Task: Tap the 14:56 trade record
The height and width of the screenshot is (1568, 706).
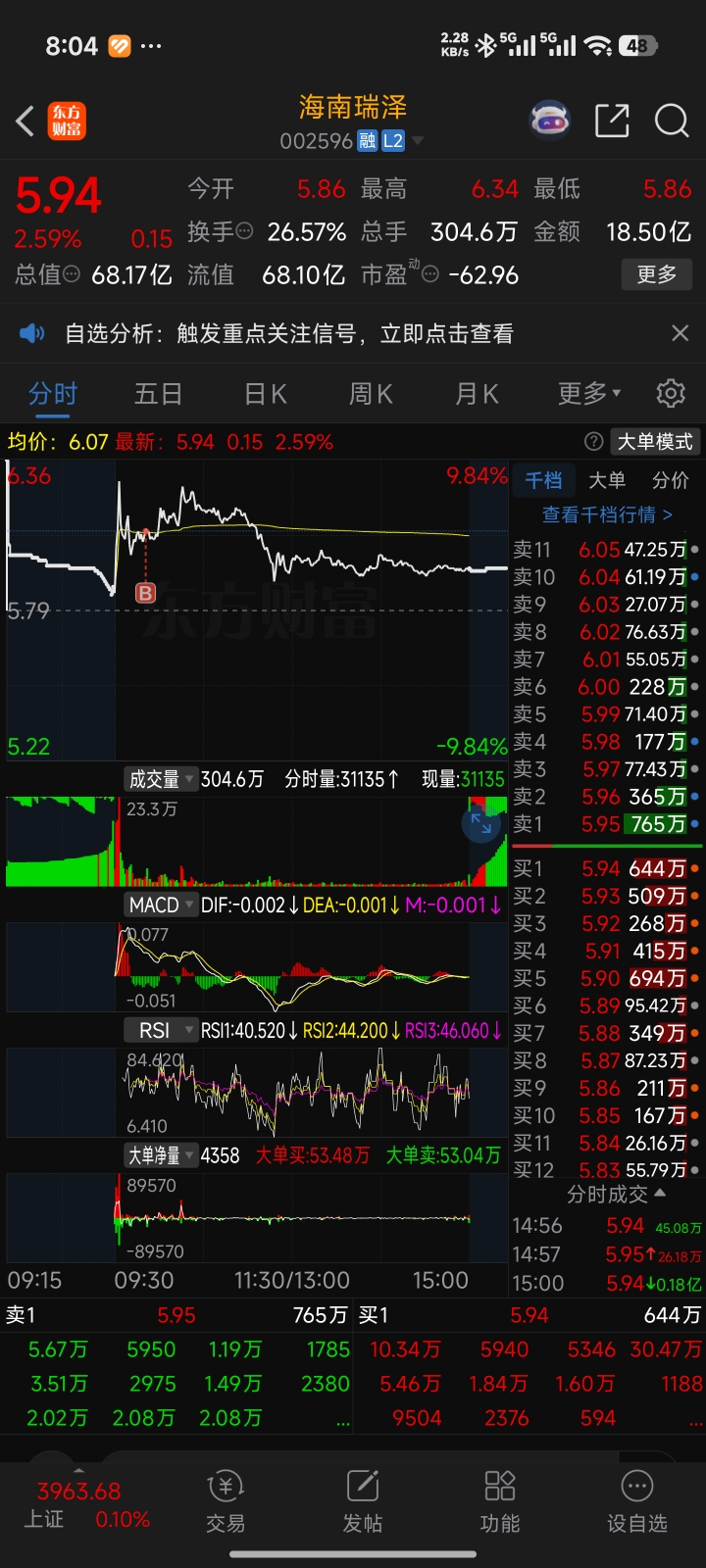Action: 607,1226
